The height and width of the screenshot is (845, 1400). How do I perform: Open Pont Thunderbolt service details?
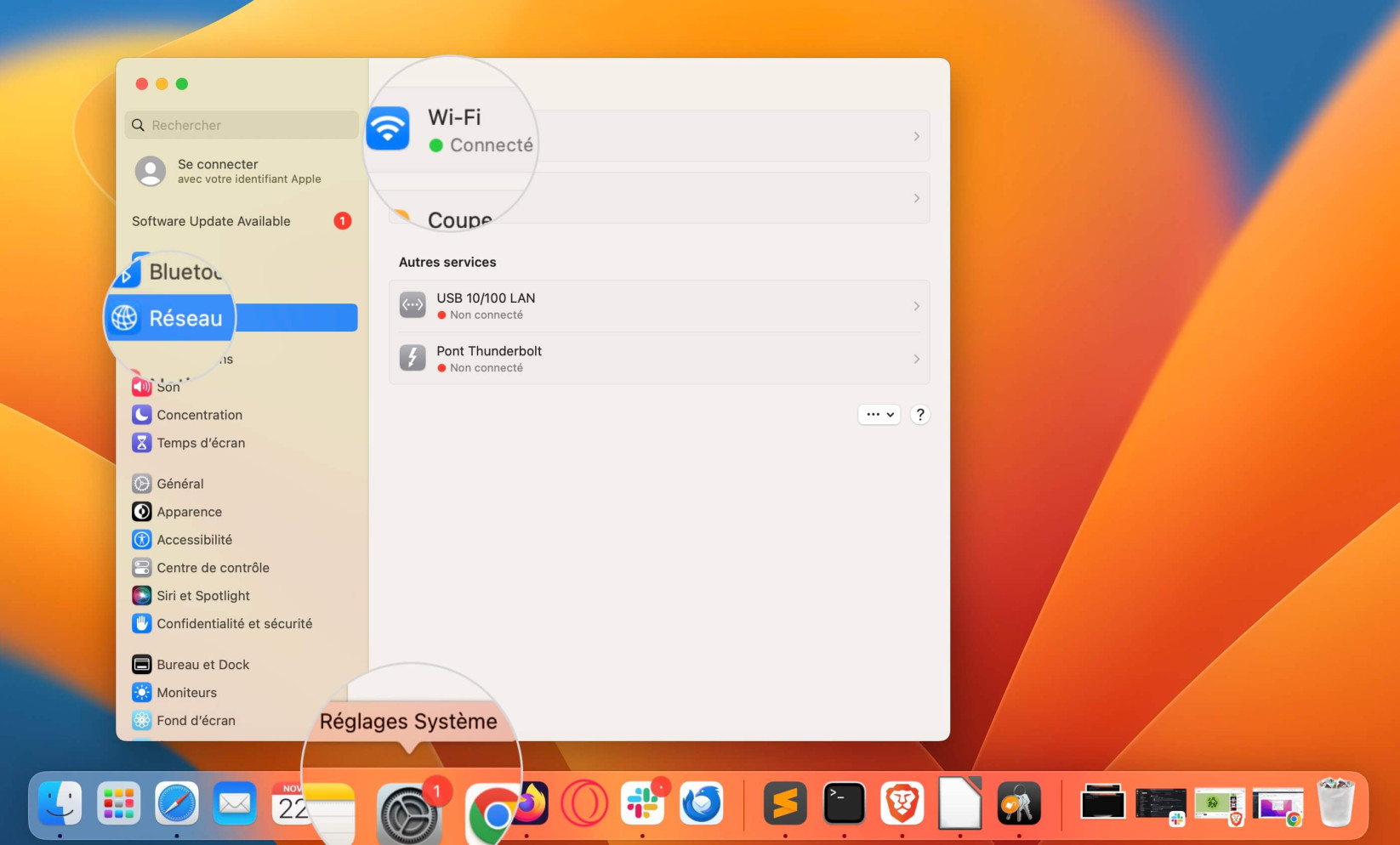point(659,359)
